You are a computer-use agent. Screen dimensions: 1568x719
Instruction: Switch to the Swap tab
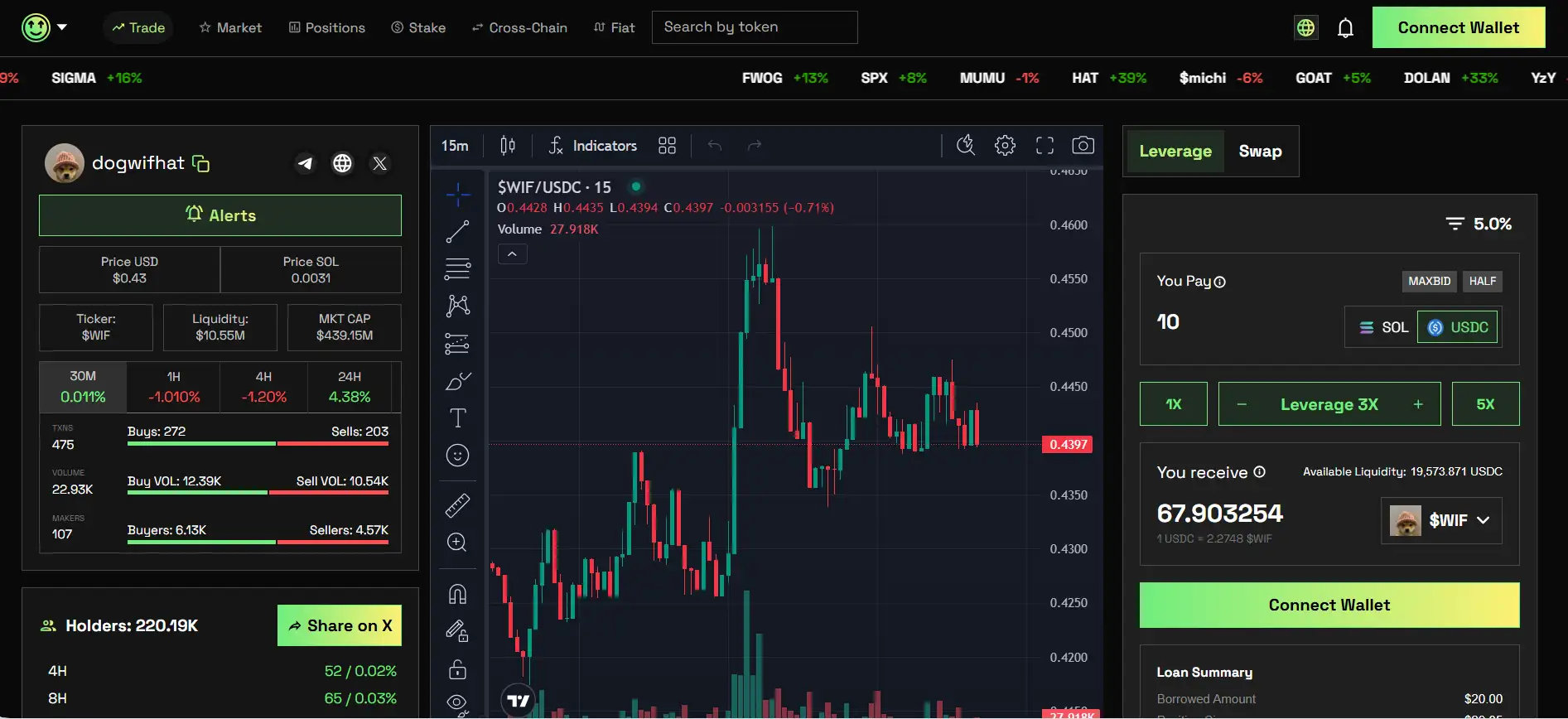coord(1260,152)
